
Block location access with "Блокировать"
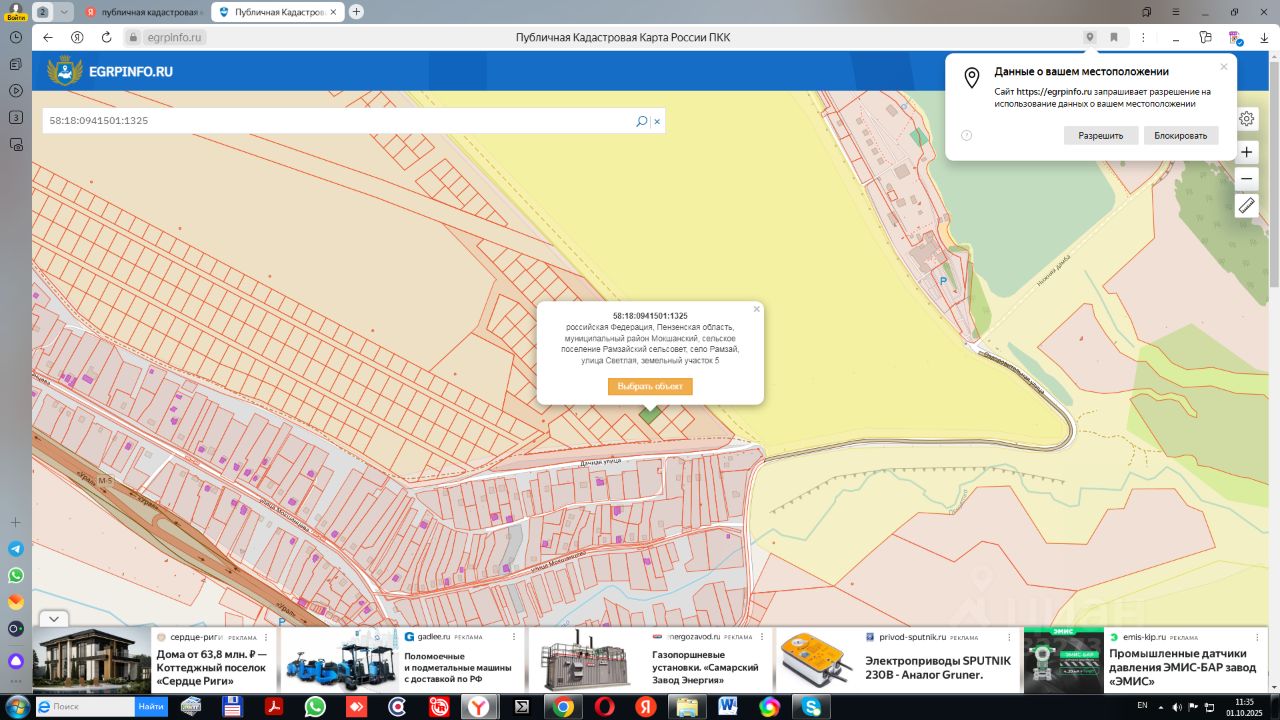[x=1180, y=135]
